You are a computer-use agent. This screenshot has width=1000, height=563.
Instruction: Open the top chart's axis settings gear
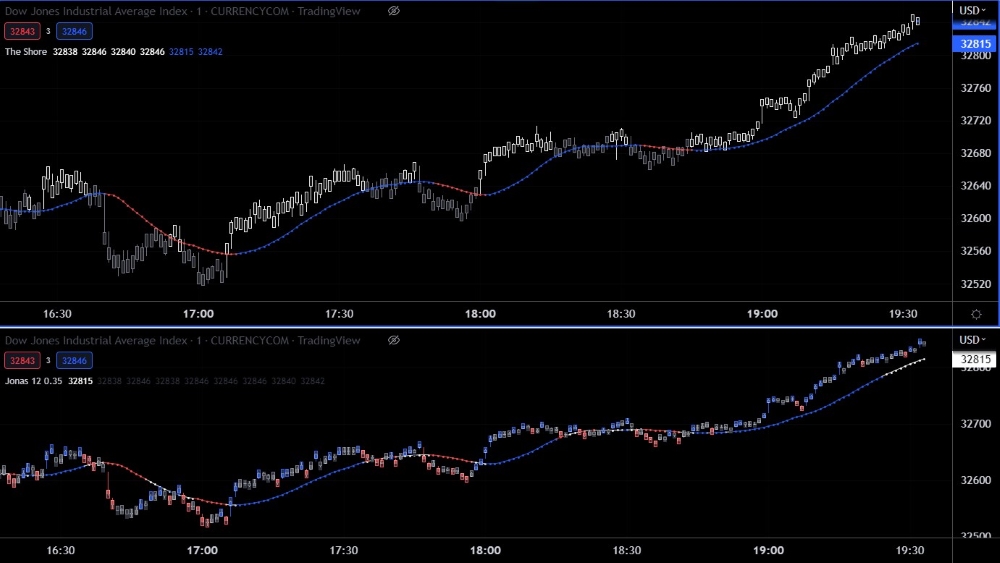click(x=976, y=314)
